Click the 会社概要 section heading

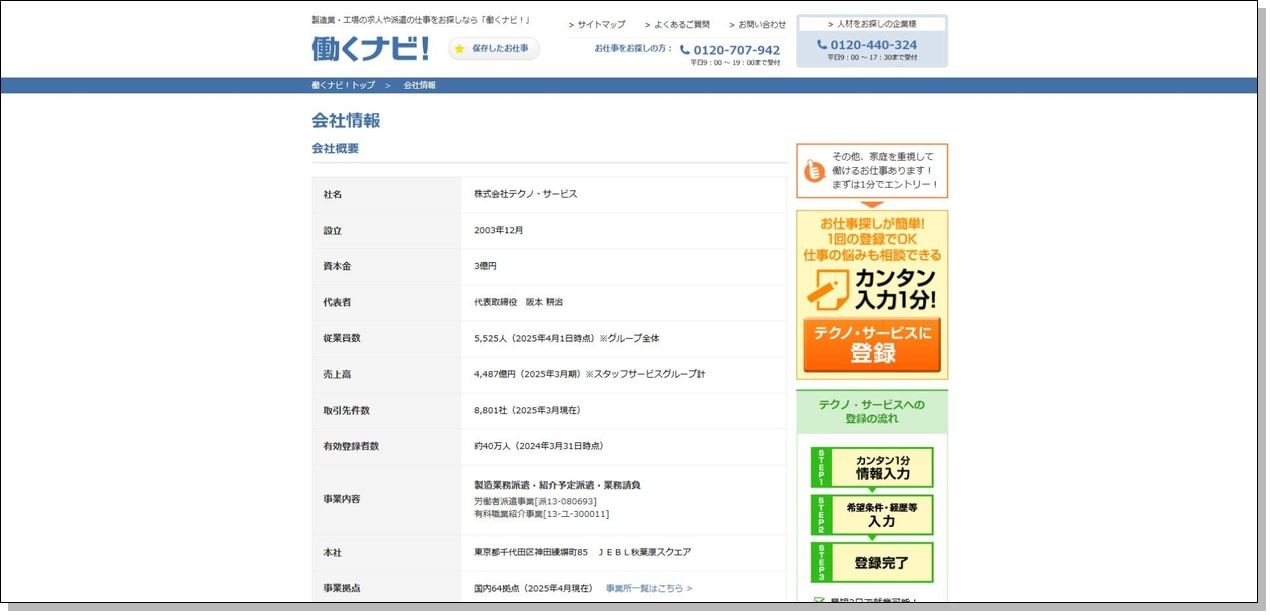coord(335,148)
